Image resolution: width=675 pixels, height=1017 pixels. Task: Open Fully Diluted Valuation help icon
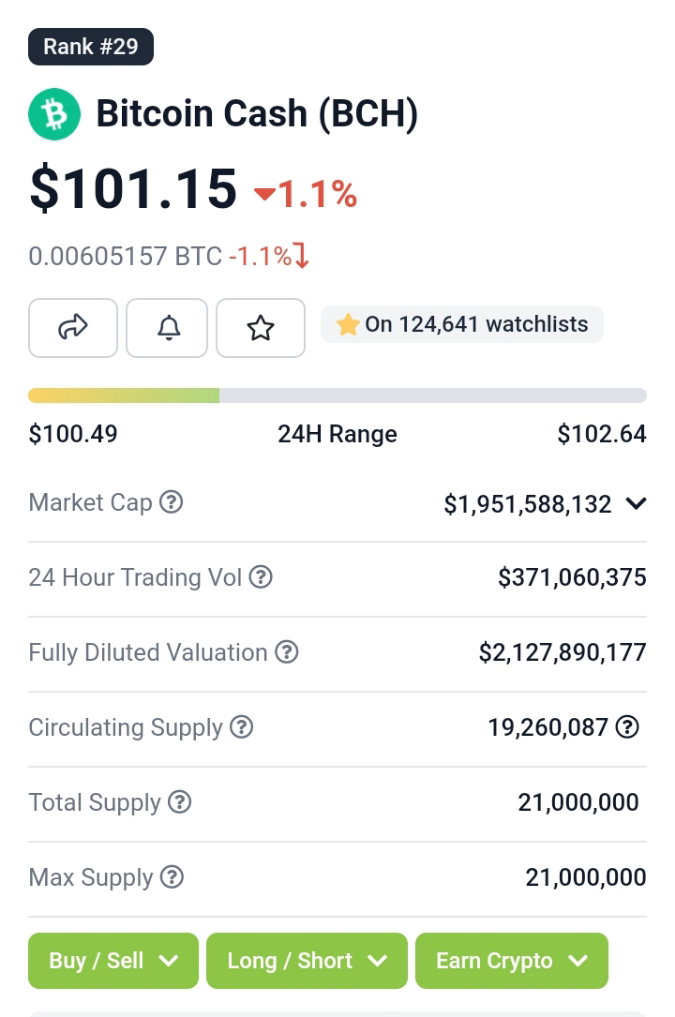pos(287,652)
